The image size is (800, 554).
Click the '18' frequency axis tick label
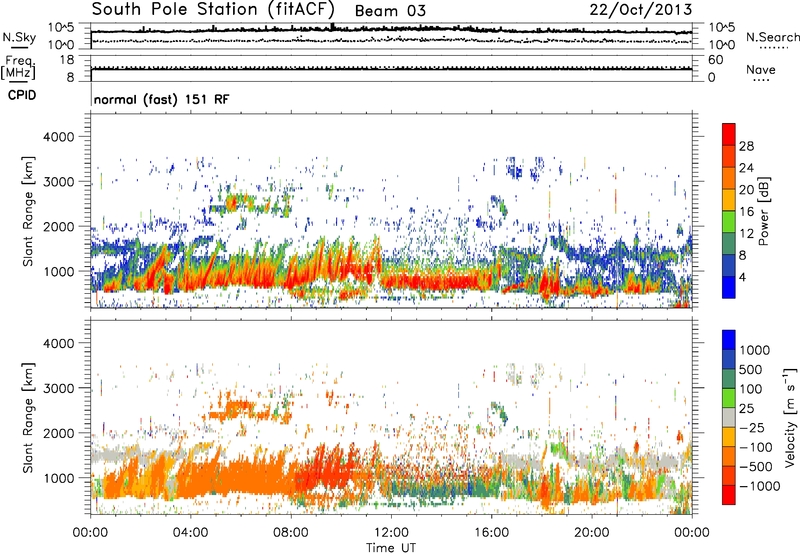[x=67, y=60]
